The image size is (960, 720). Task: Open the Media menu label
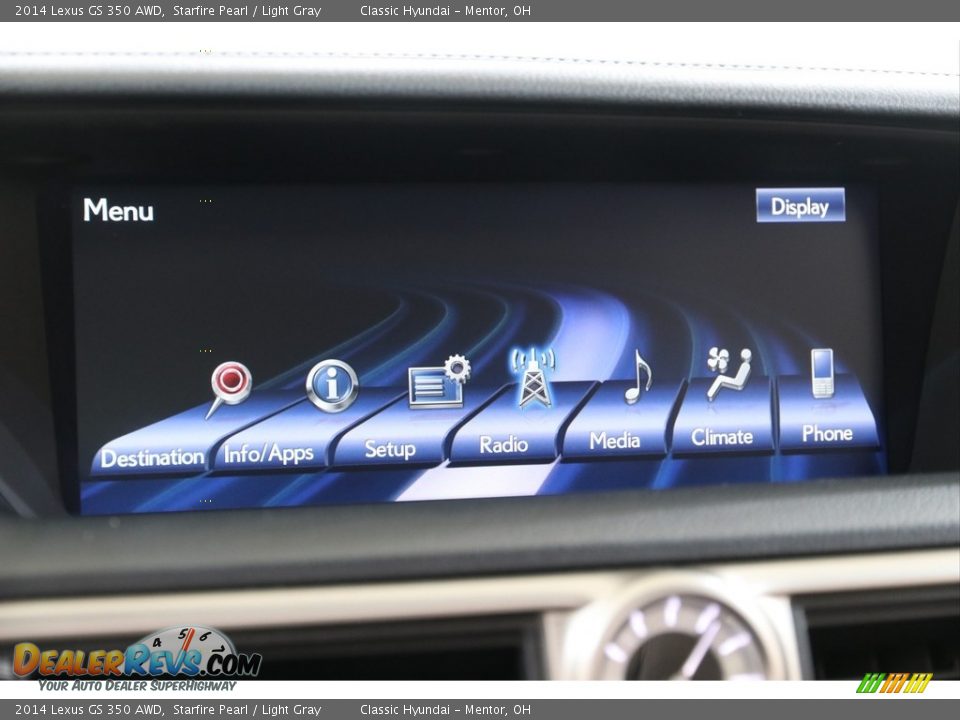[x=615, y=440]
